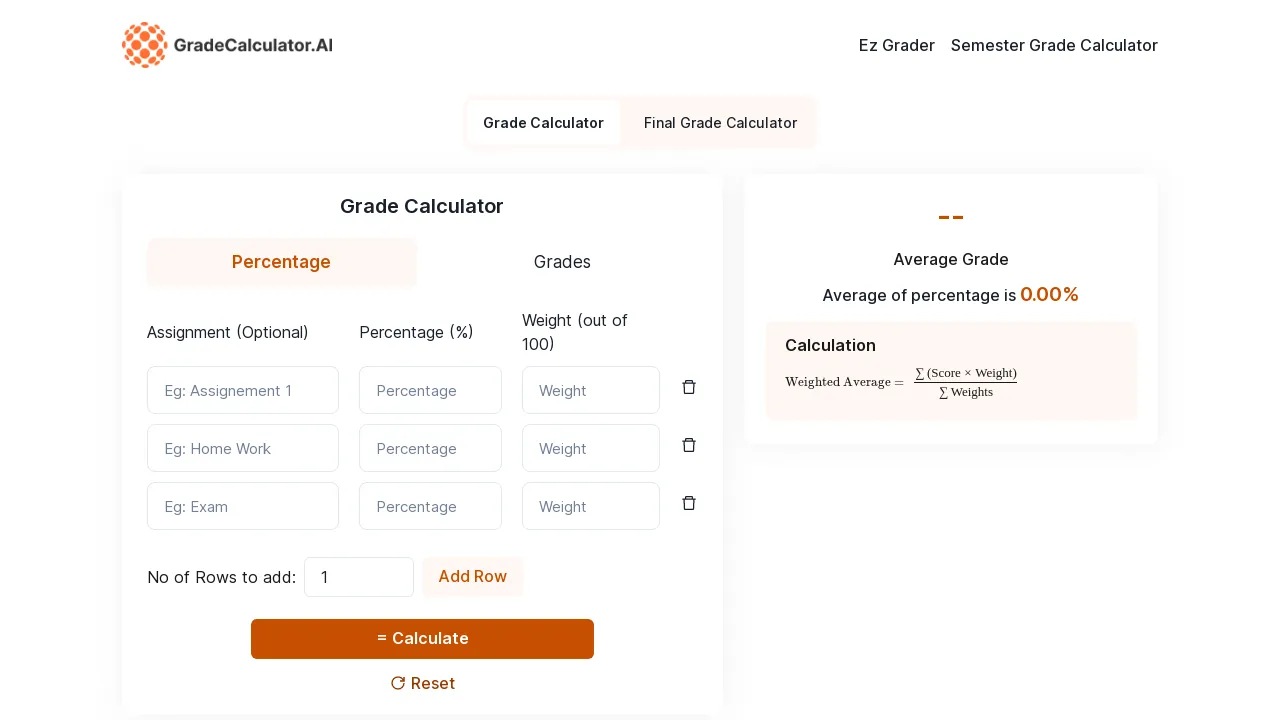The height and width of the screenshot is (720, 1280).
Task: Open the Semester Grade Calculator page
Action: [x=1054, y=45]
